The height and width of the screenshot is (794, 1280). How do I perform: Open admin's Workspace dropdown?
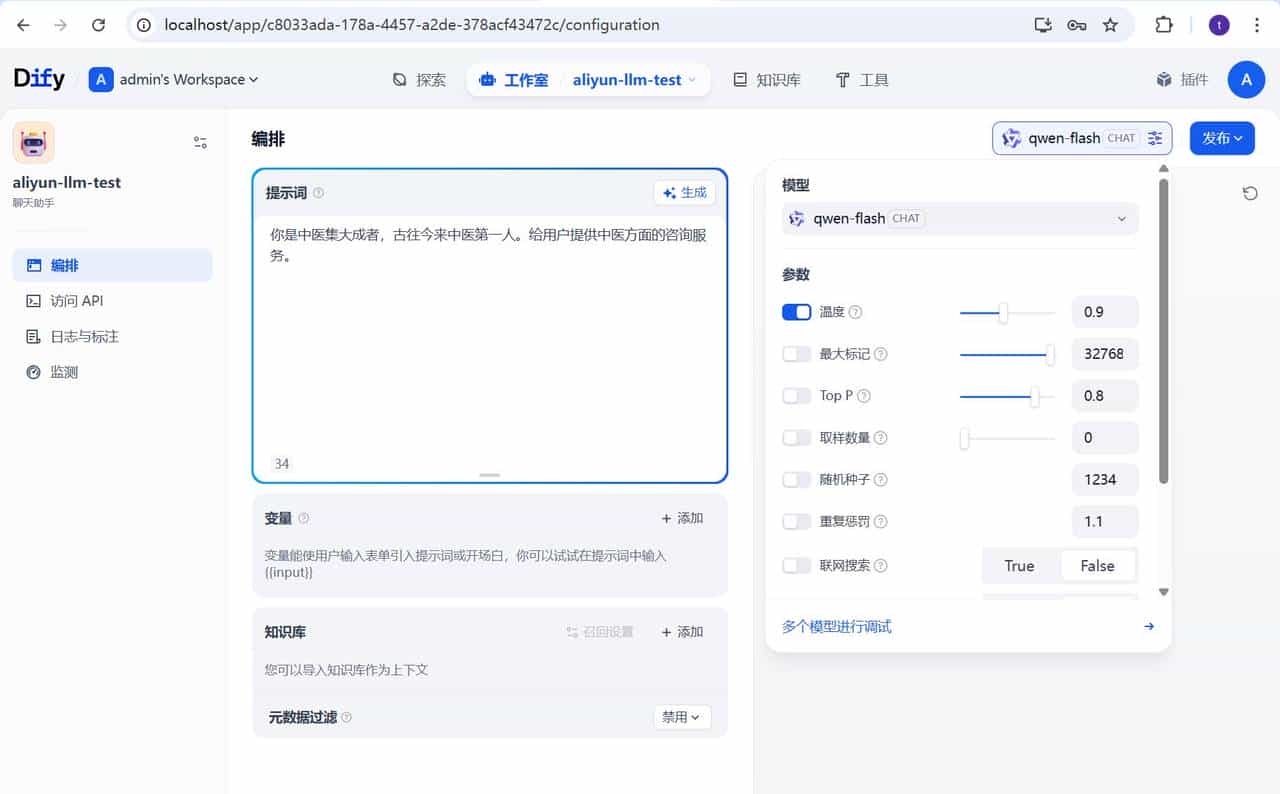tap(174, 80)
